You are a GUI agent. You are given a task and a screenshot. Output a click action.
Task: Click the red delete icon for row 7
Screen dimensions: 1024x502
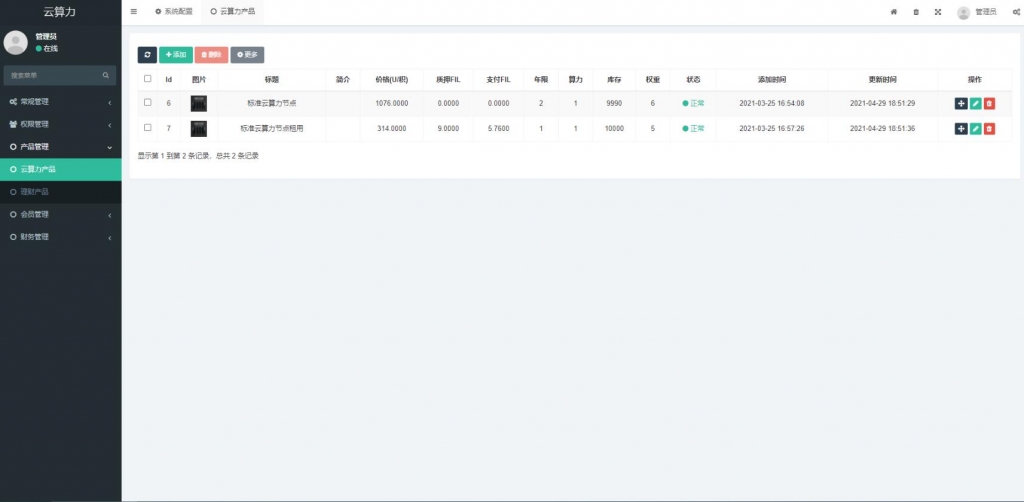point(989,128)
